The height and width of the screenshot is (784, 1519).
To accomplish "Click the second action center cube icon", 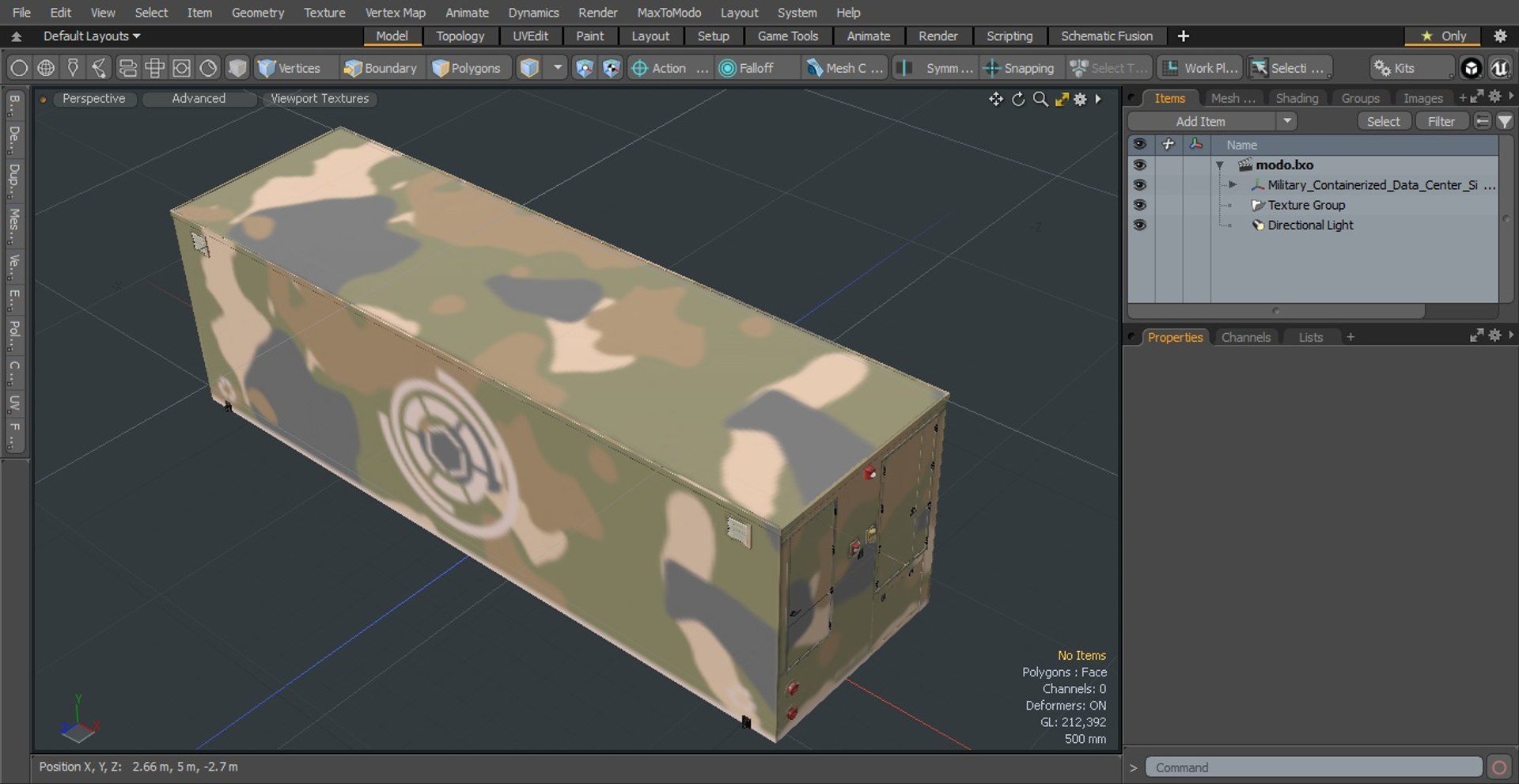I will pos(612,68).
